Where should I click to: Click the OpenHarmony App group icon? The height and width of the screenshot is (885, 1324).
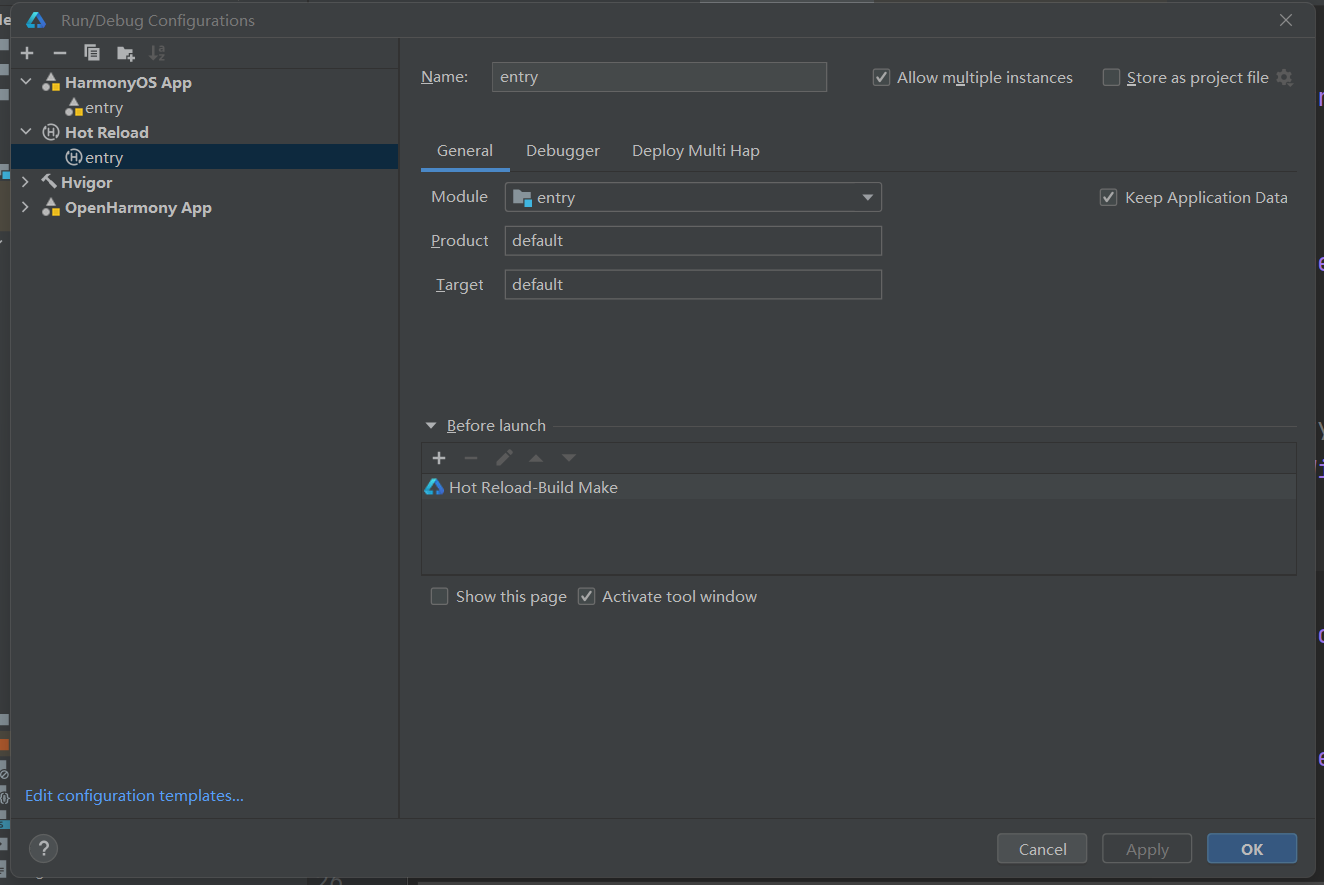pyautogui.click(x=51, y=208)
